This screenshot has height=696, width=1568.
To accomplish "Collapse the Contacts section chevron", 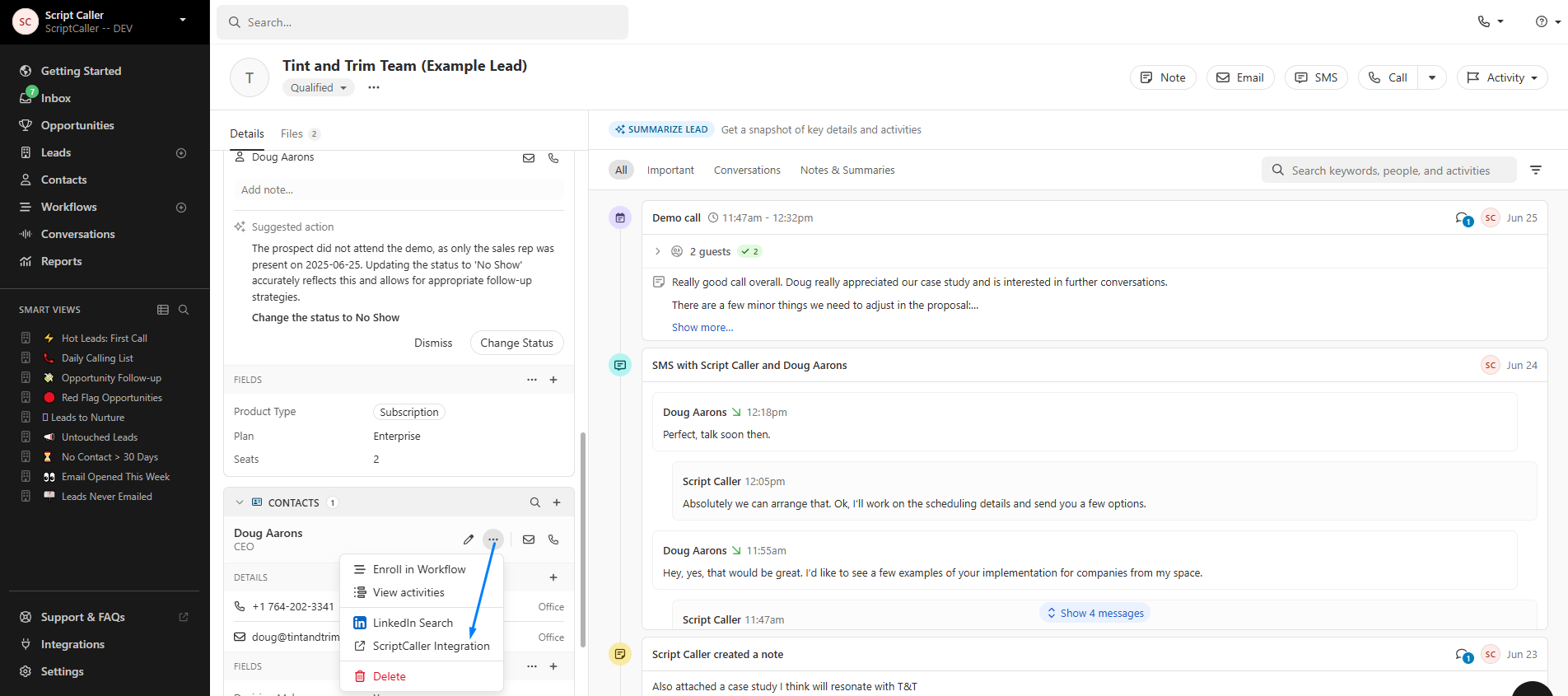I will tap(240, 502).
